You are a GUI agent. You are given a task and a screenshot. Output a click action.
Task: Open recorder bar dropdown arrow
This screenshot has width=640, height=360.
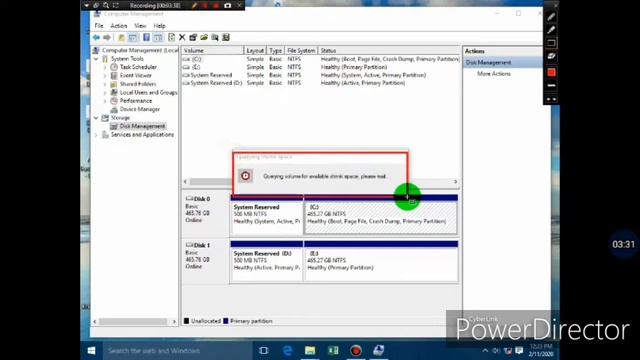[87, 5]
